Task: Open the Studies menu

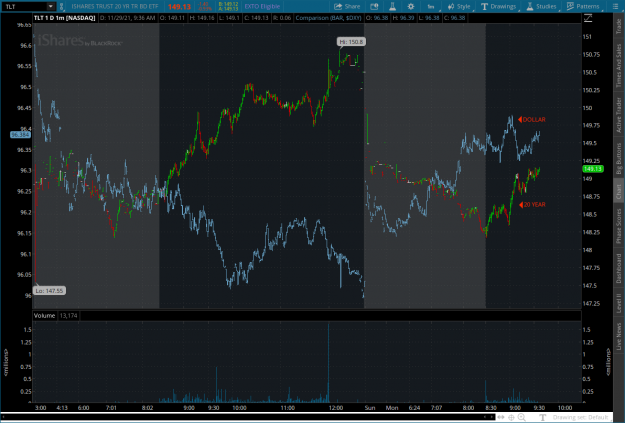Action: [541, 6]
